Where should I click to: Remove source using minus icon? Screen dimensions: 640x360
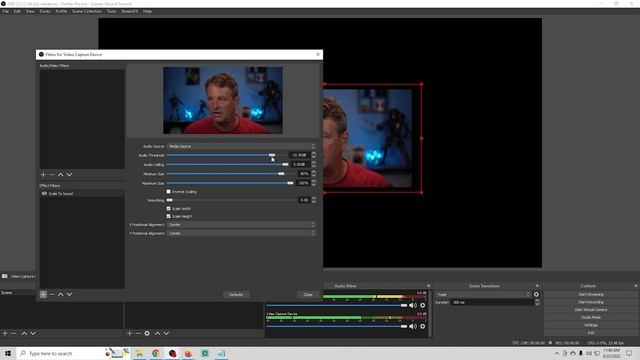click(138, 333)
